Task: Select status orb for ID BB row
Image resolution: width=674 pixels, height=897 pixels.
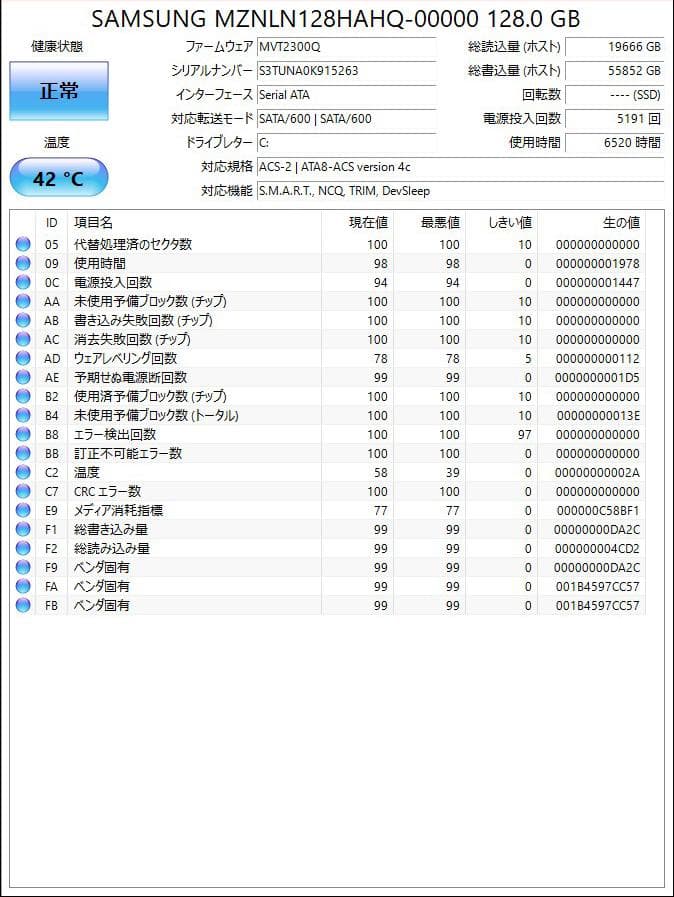Action: click(x=23, y=453)
